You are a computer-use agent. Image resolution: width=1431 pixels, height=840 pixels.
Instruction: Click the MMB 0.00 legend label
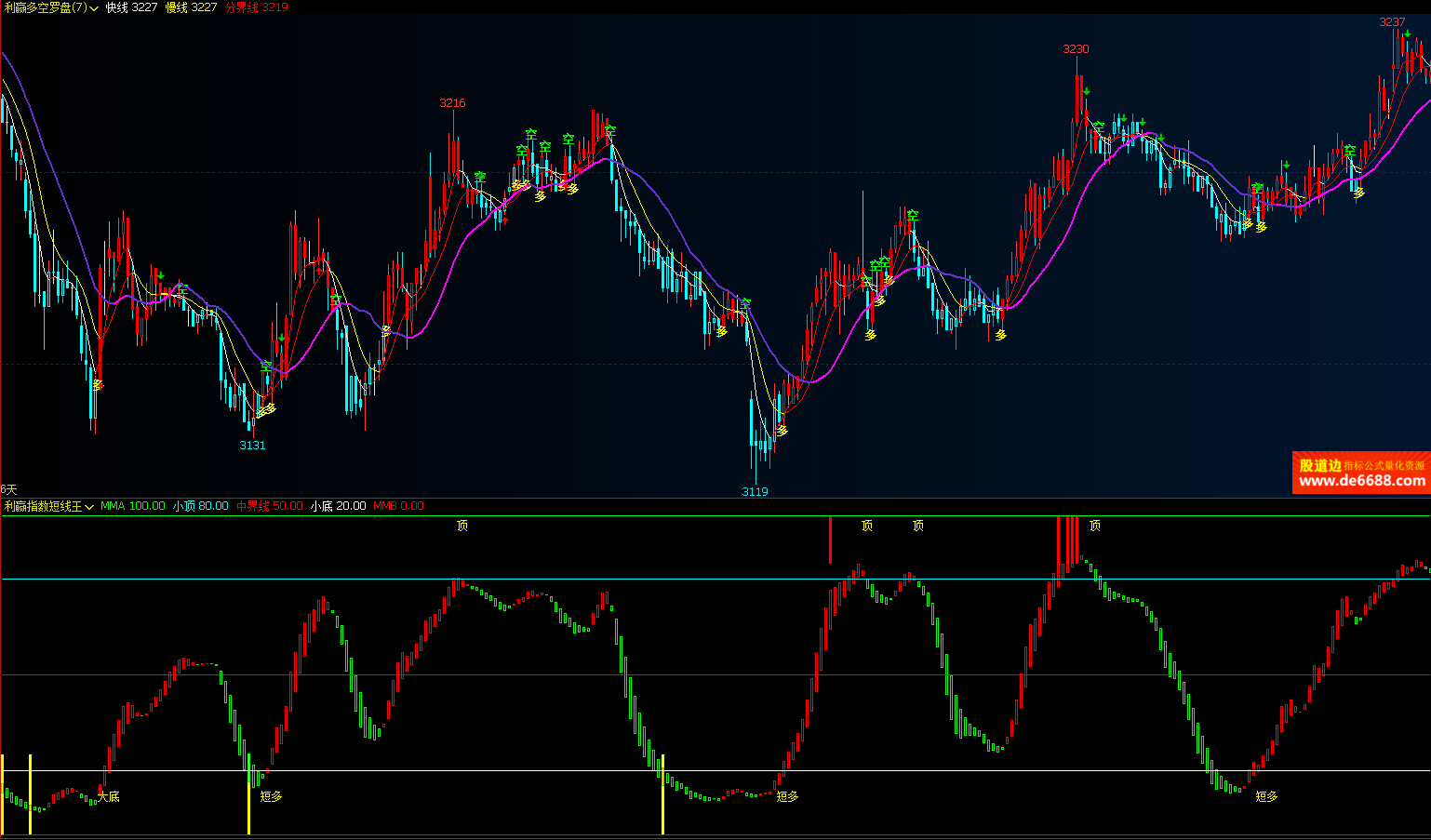pos(398,506)
